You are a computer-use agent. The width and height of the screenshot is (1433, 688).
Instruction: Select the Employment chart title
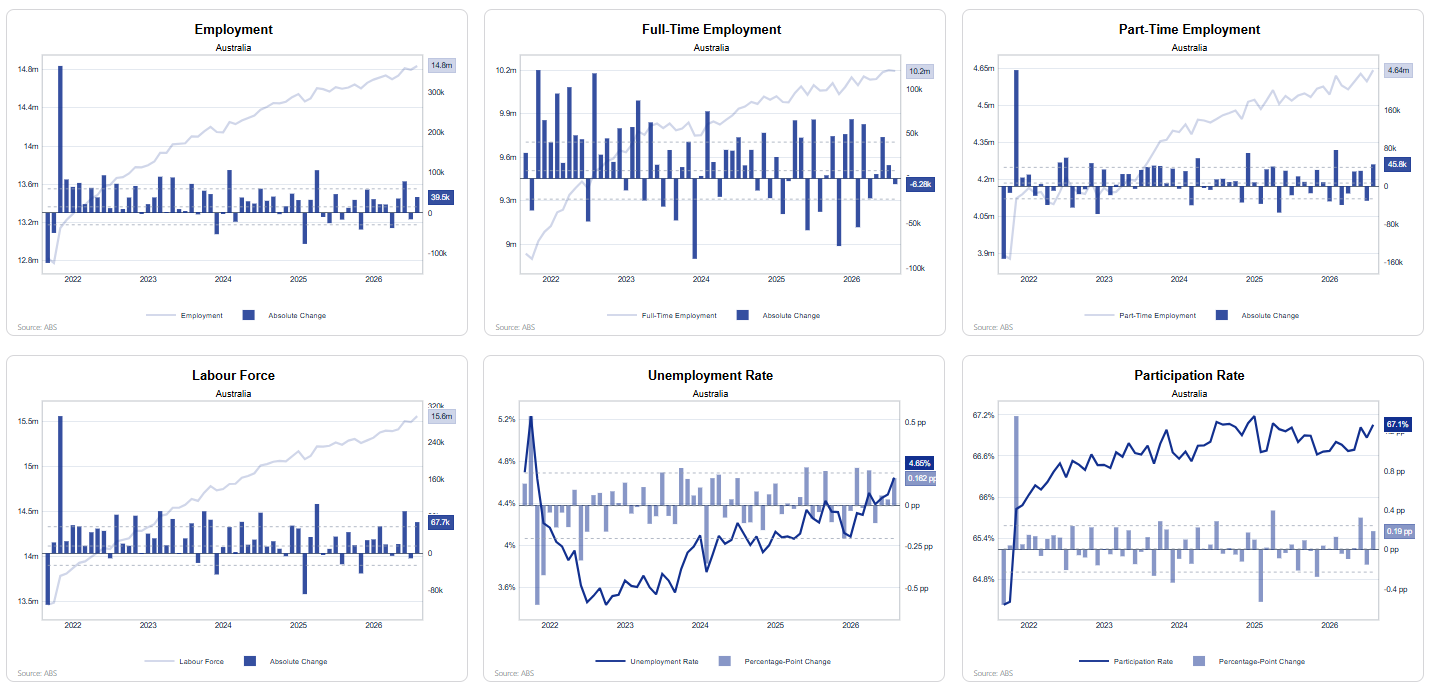click(x=234, y=29)
